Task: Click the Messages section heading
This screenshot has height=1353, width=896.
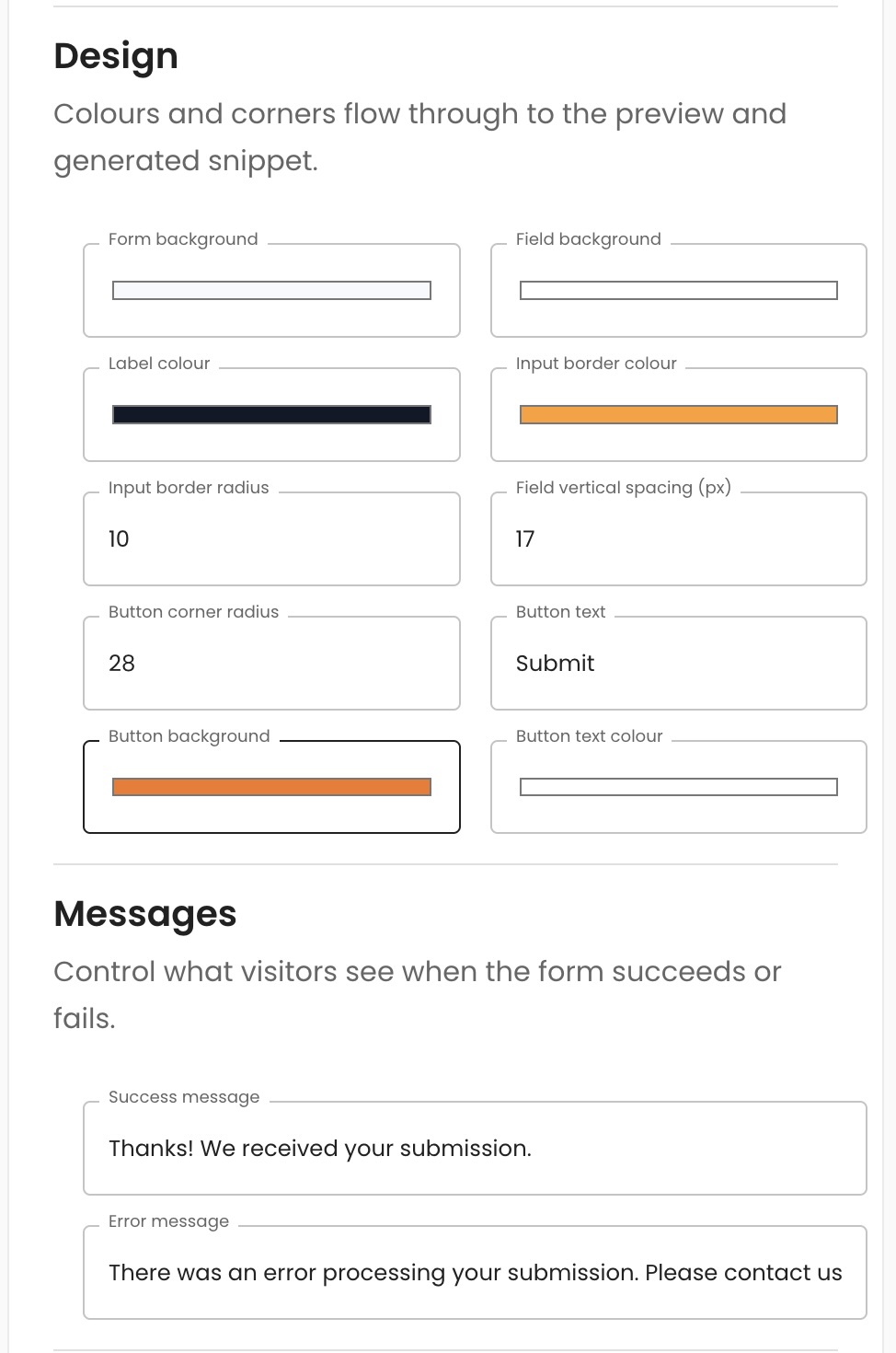Action: tap(145, 914)
